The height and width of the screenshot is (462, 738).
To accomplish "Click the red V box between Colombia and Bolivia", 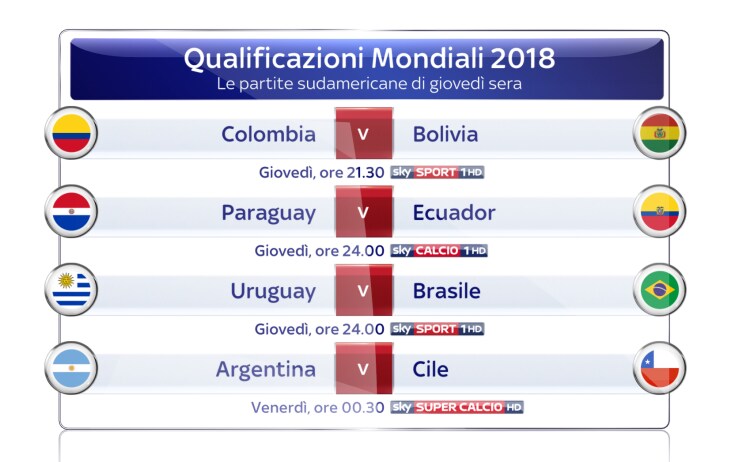I will [364, 134].
